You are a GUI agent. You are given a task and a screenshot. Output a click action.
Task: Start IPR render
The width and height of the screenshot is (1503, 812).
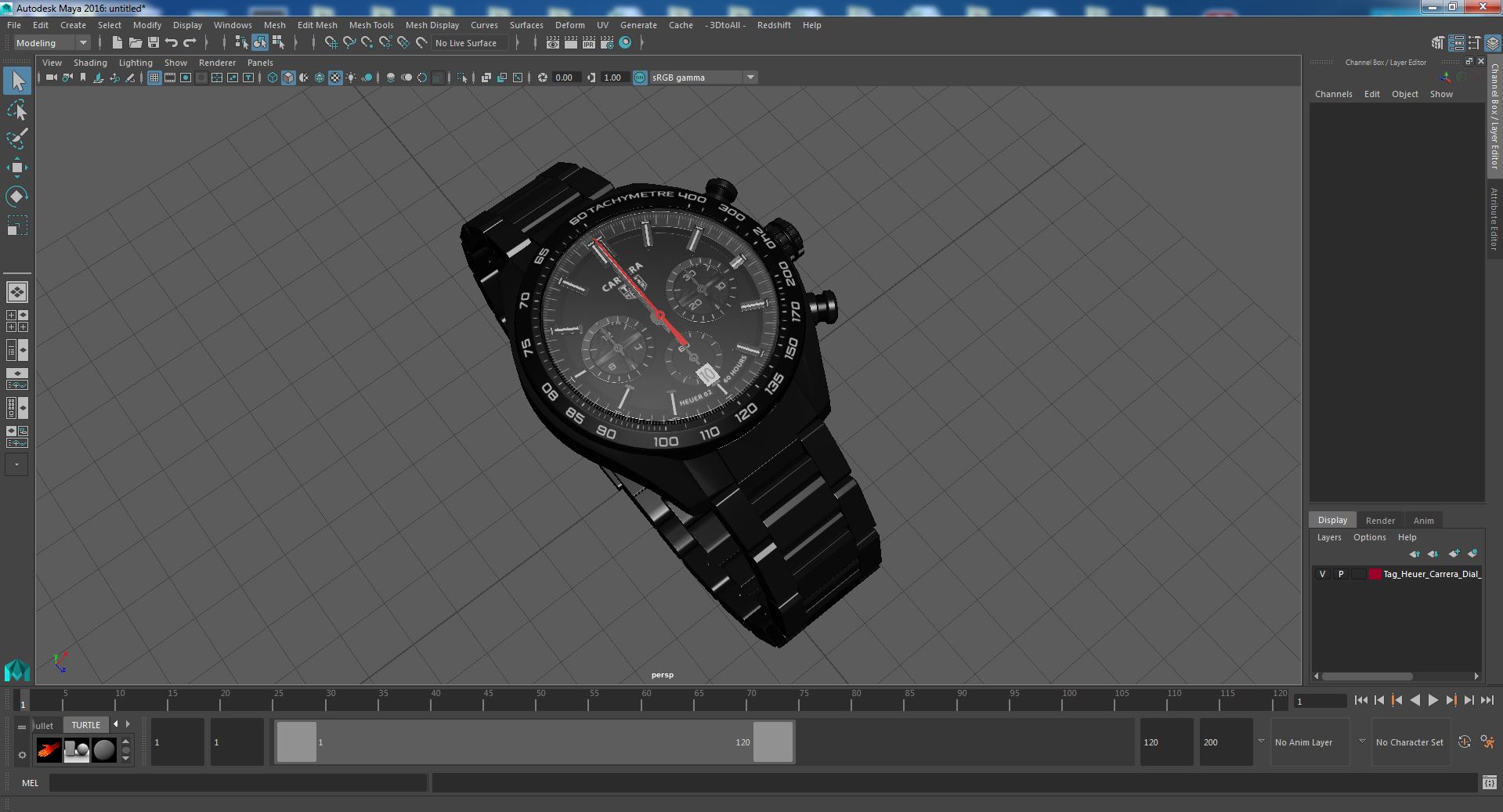(x=589, y=43)
